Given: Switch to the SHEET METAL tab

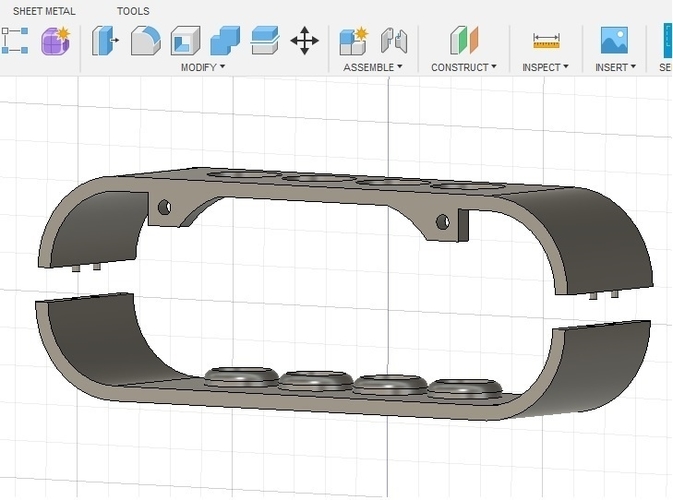Looking at the screenshot, I should (44, 11).
